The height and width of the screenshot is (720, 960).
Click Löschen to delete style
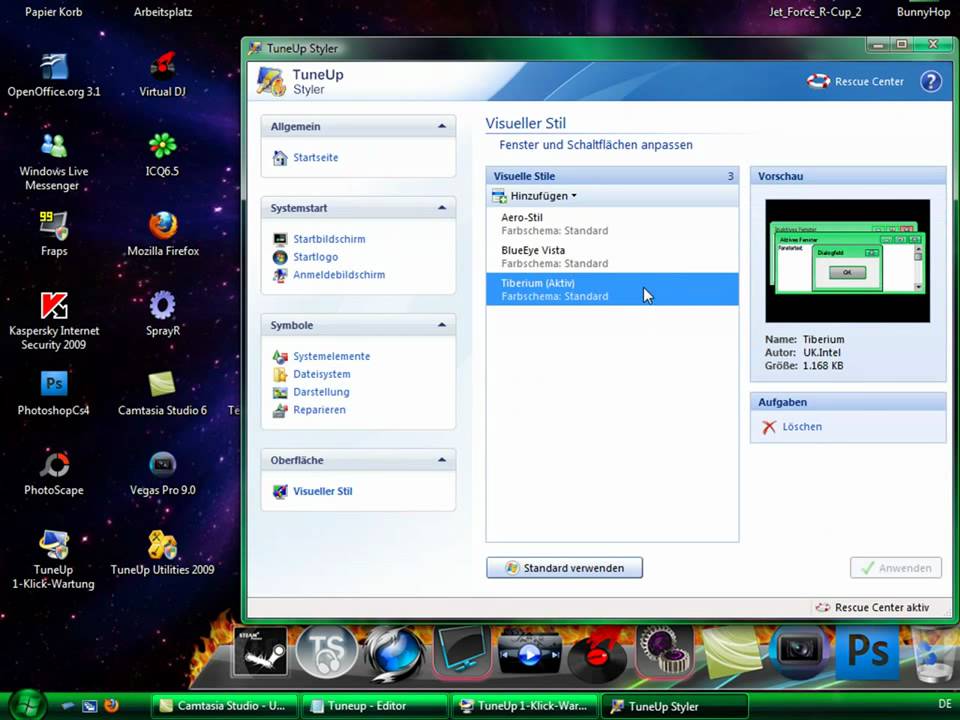(801, 427)
